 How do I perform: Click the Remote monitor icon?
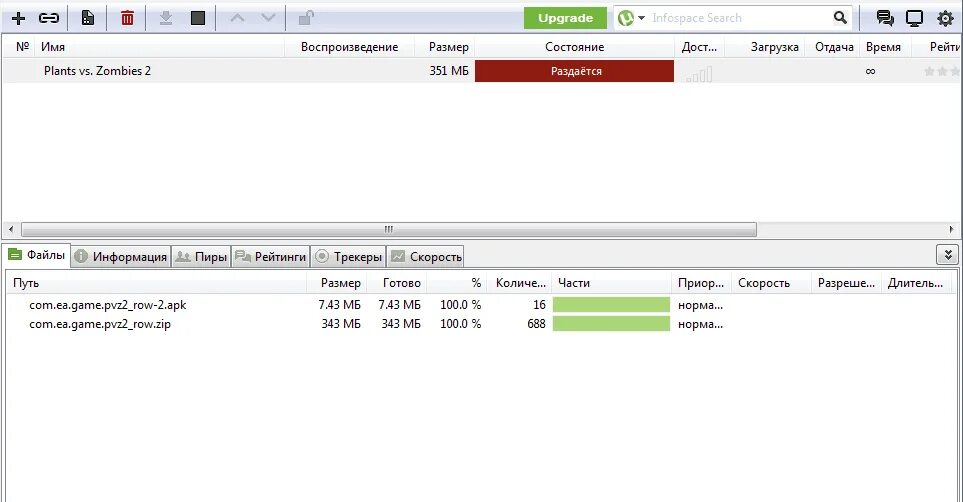pos(914,18)
